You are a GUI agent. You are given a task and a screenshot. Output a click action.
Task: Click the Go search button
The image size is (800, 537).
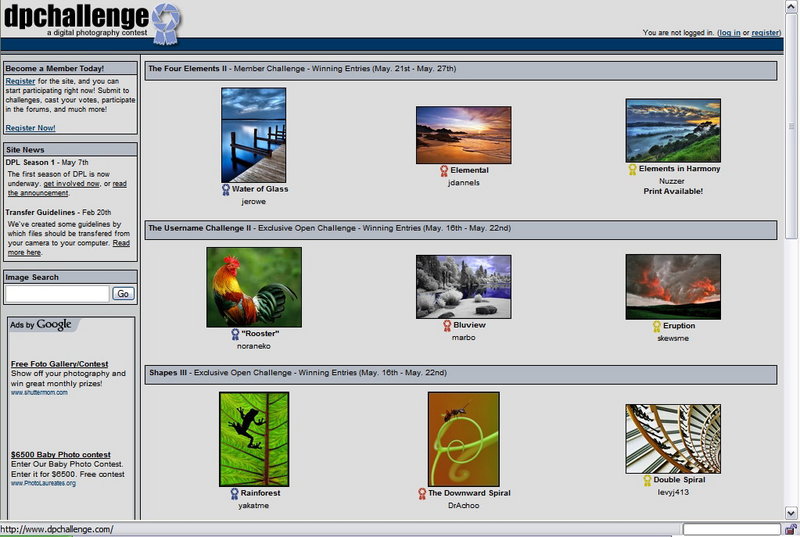[123, 294]
